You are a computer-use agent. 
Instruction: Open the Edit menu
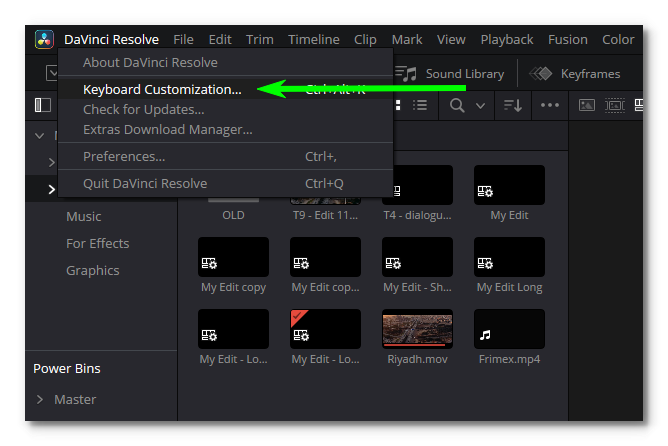coord(220,40)
